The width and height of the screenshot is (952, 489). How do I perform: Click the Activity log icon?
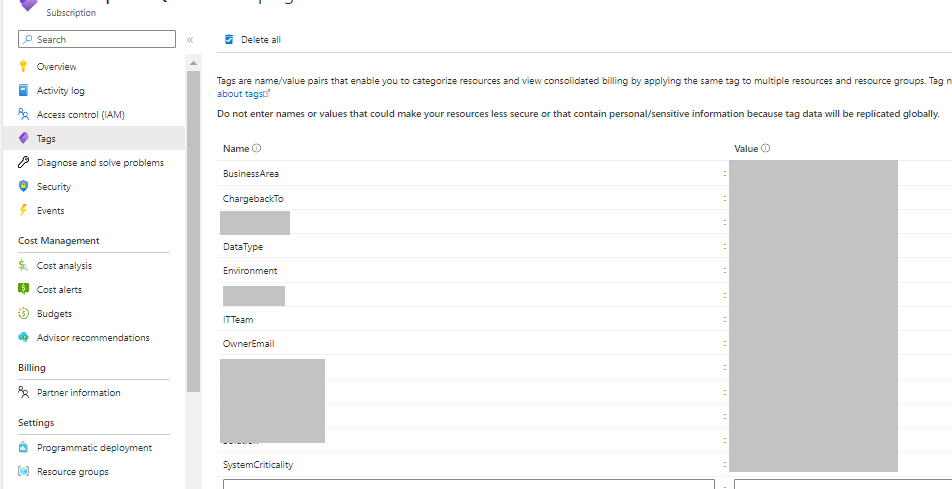pyautogui.click(x=24, y=91)
